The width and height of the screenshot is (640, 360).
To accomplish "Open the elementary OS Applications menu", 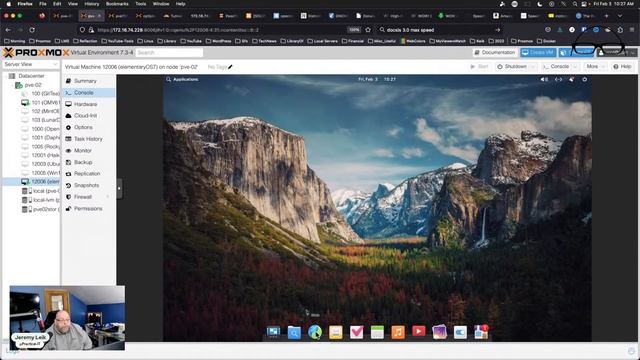I will (x=182, y=79).
